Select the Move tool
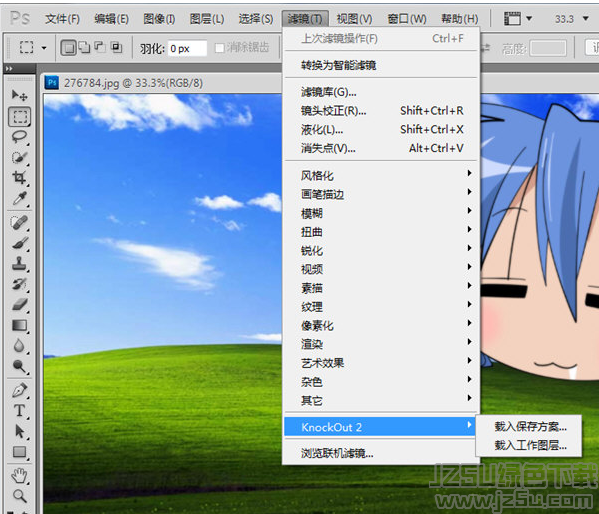Image resolution: width=599 pixels, height=514 pixels. pos(19,95)
